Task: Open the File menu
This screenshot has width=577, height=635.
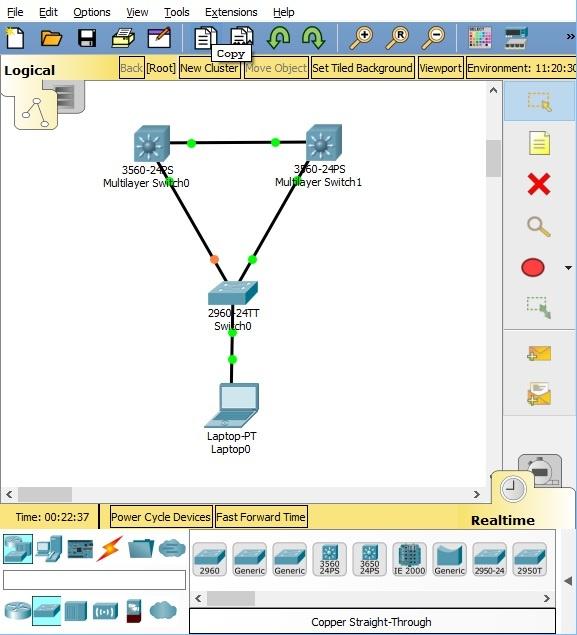Action: point(15,12)
